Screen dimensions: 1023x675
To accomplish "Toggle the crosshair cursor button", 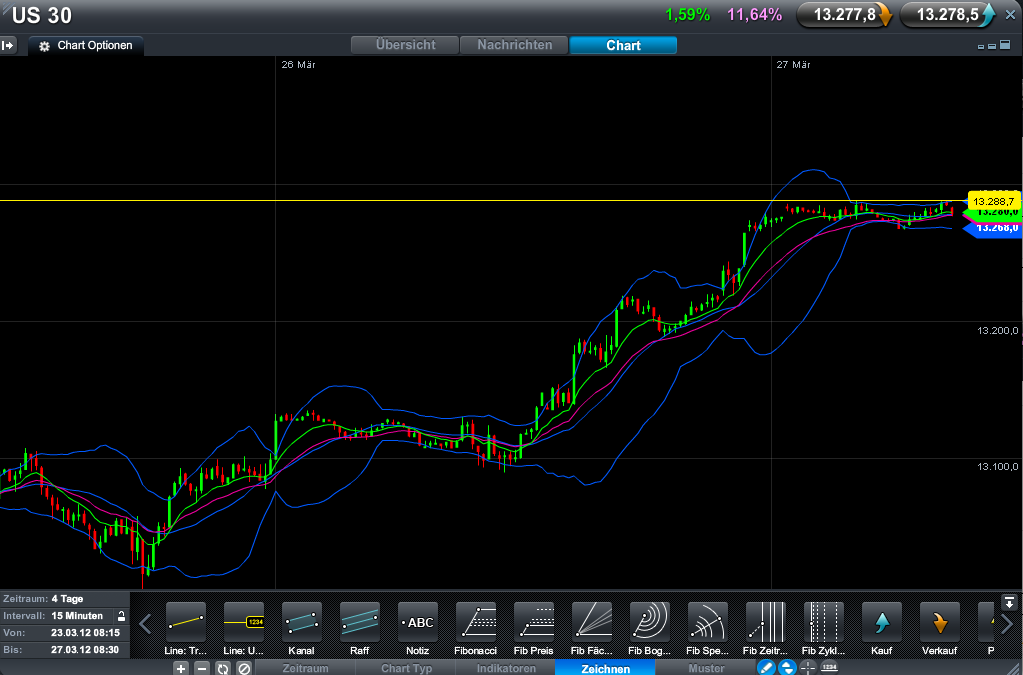I will pyautogui.click(x=808, y=667).
